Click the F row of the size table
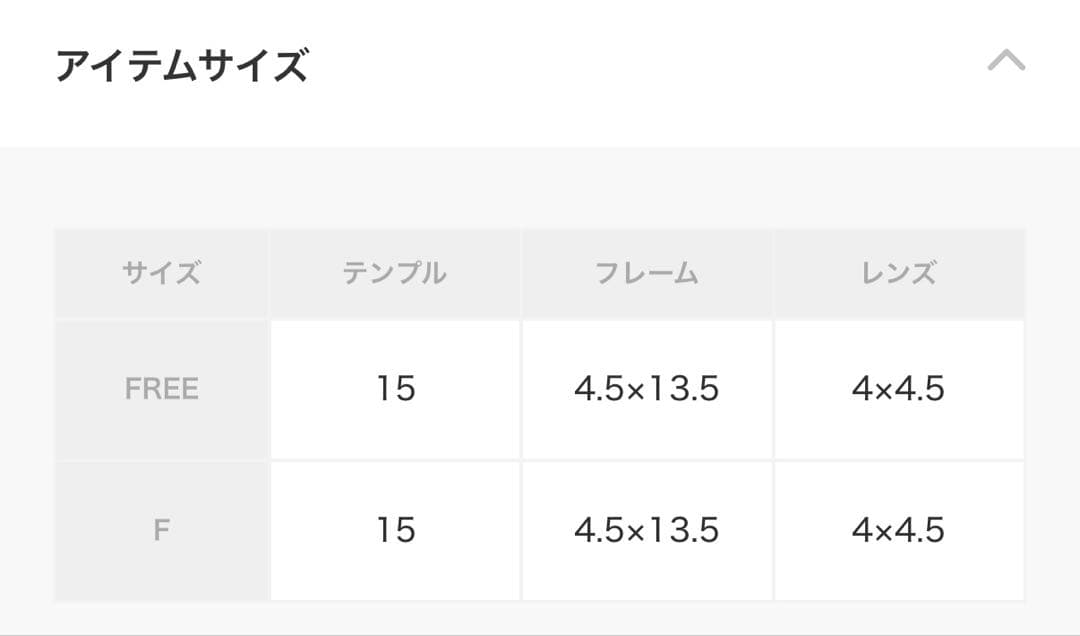This screenshot has height=636, width=1080. click(540, 530)
